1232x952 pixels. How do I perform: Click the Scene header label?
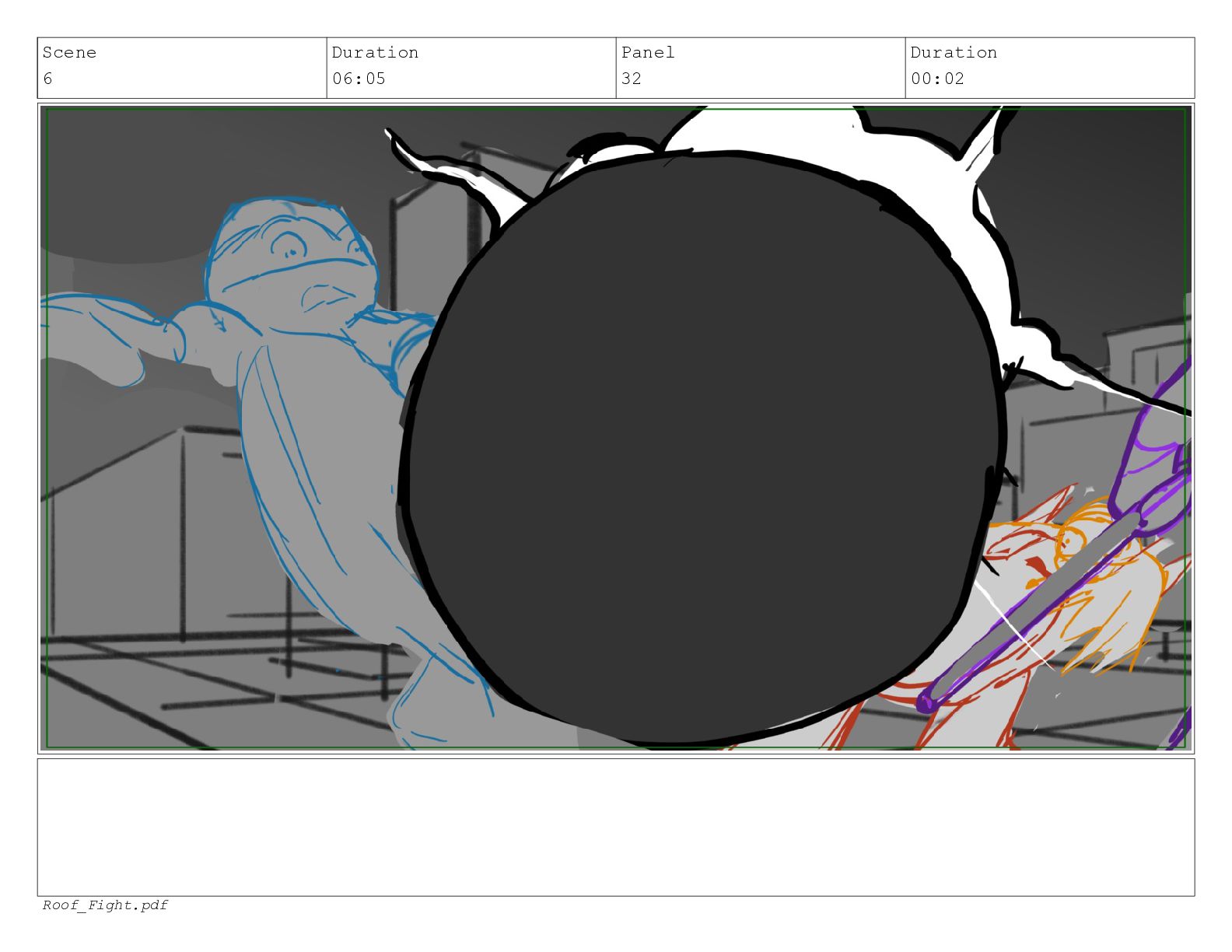[69, 52]
